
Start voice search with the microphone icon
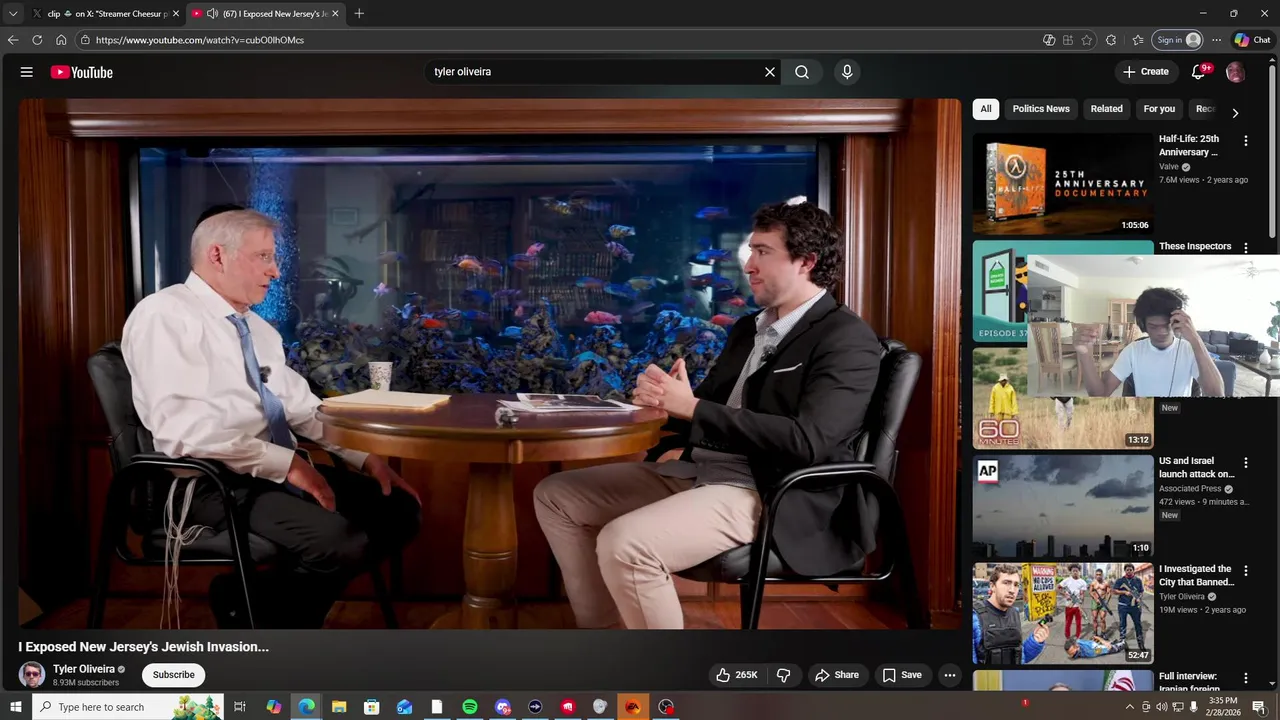pos(847,72)
